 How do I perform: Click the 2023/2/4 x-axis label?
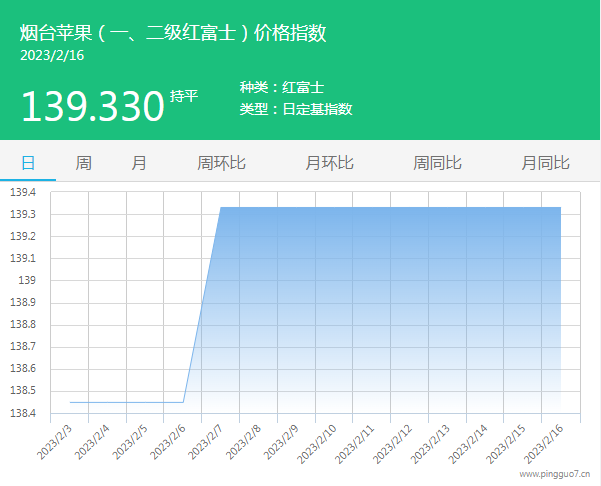(92, 442)
